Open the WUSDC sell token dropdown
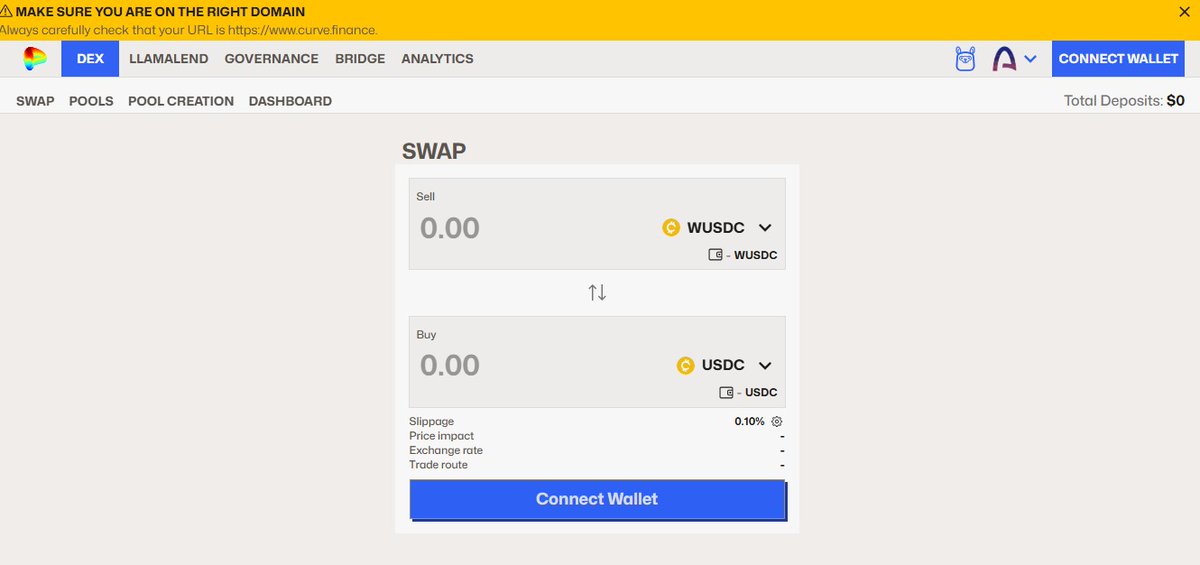The width and height of the screenshot is (1200, 565). [718, 228]
